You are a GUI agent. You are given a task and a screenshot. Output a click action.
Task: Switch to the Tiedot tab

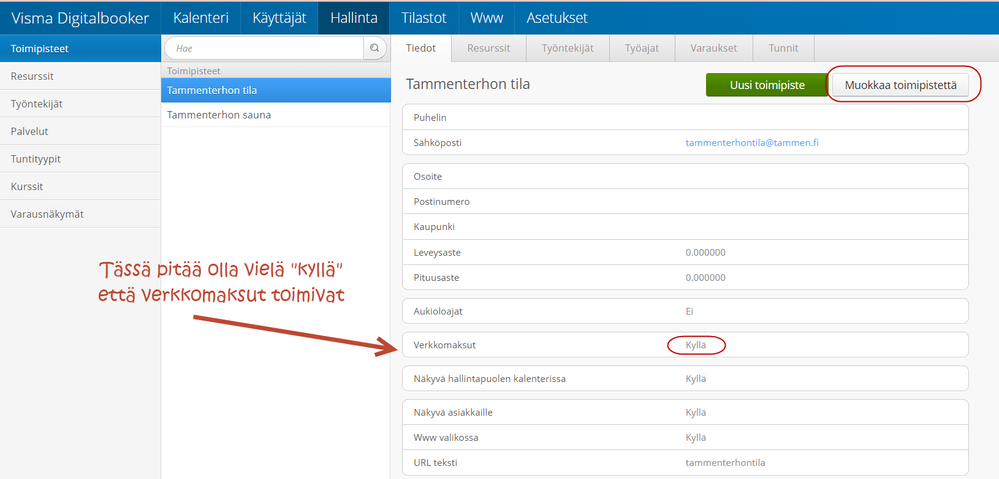pyautogui.click(x=420, y=48)
